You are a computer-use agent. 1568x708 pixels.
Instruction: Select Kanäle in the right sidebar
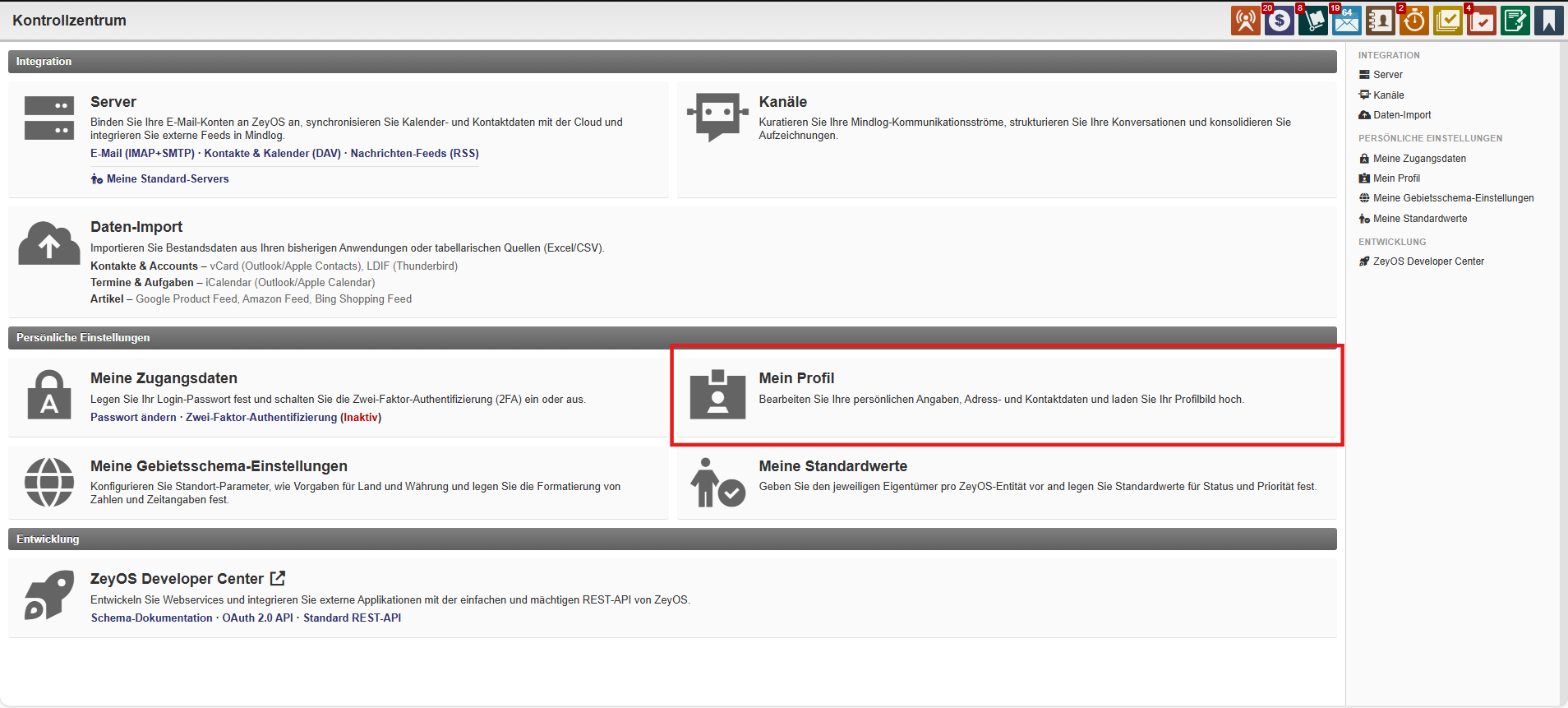coord(1388,95)
